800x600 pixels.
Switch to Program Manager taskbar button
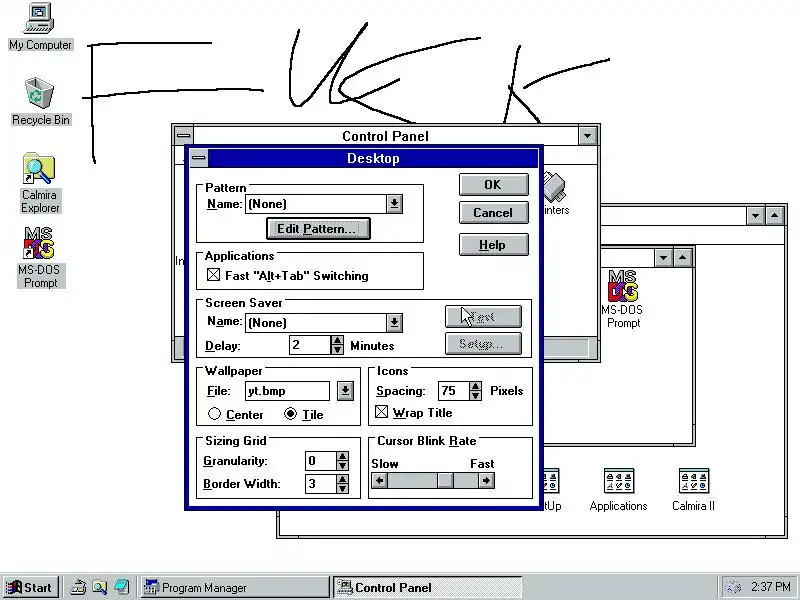click(235, 588)
